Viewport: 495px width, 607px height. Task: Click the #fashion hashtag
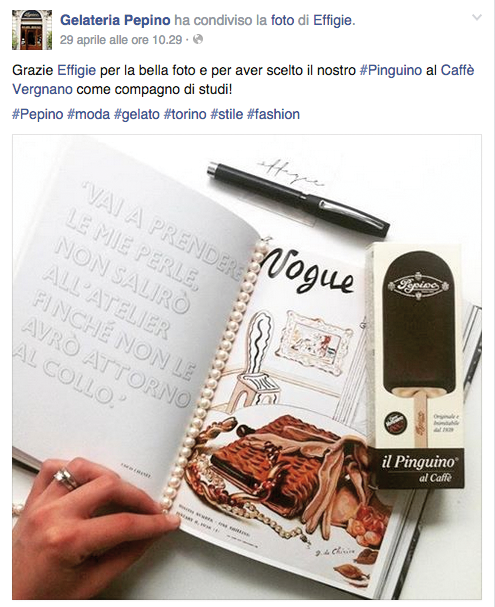coord(273,115)
